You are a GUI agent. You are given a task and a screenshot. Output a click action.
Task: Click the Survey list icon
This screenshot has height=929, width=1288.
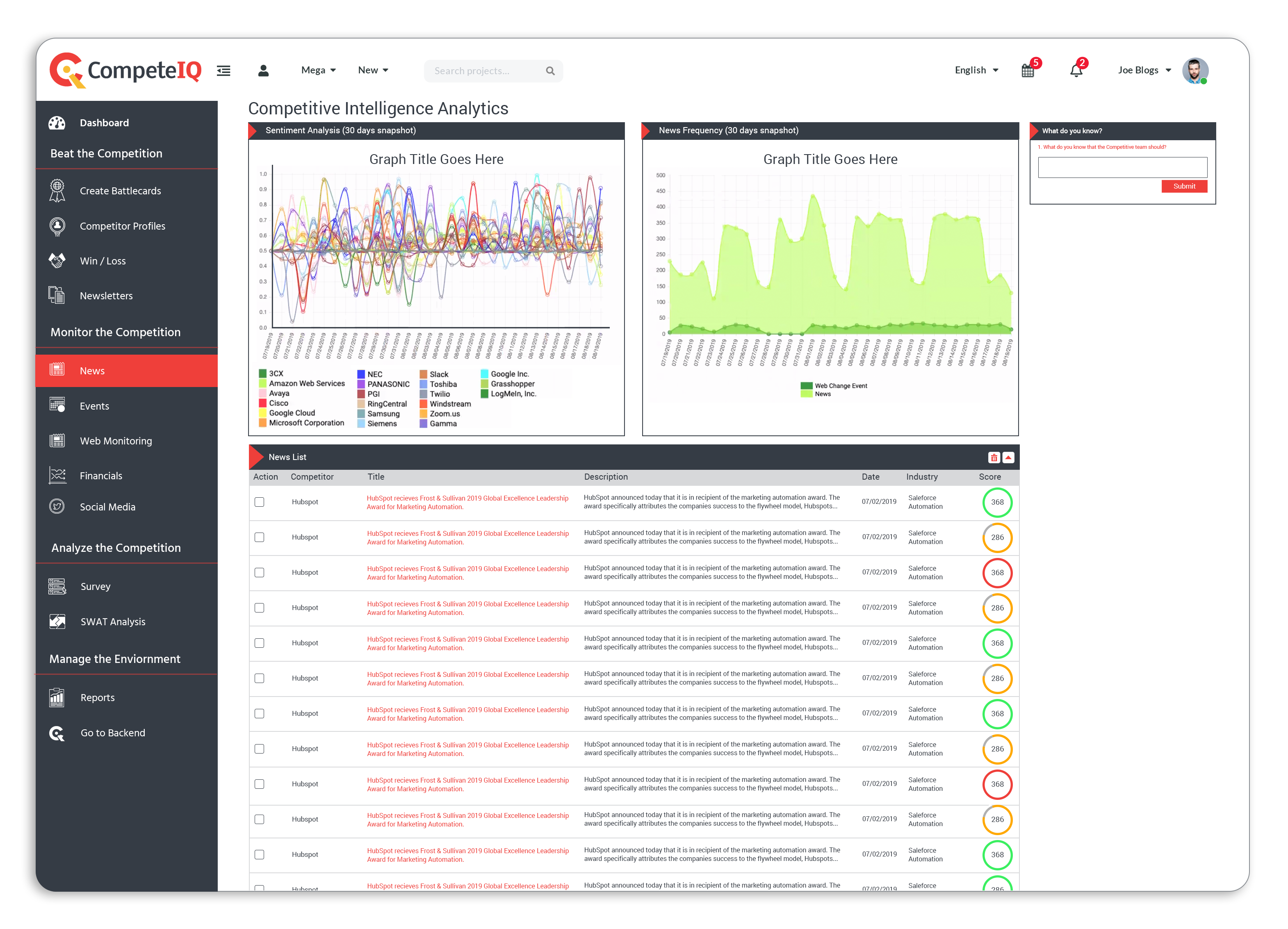click(x=57, y=587)
